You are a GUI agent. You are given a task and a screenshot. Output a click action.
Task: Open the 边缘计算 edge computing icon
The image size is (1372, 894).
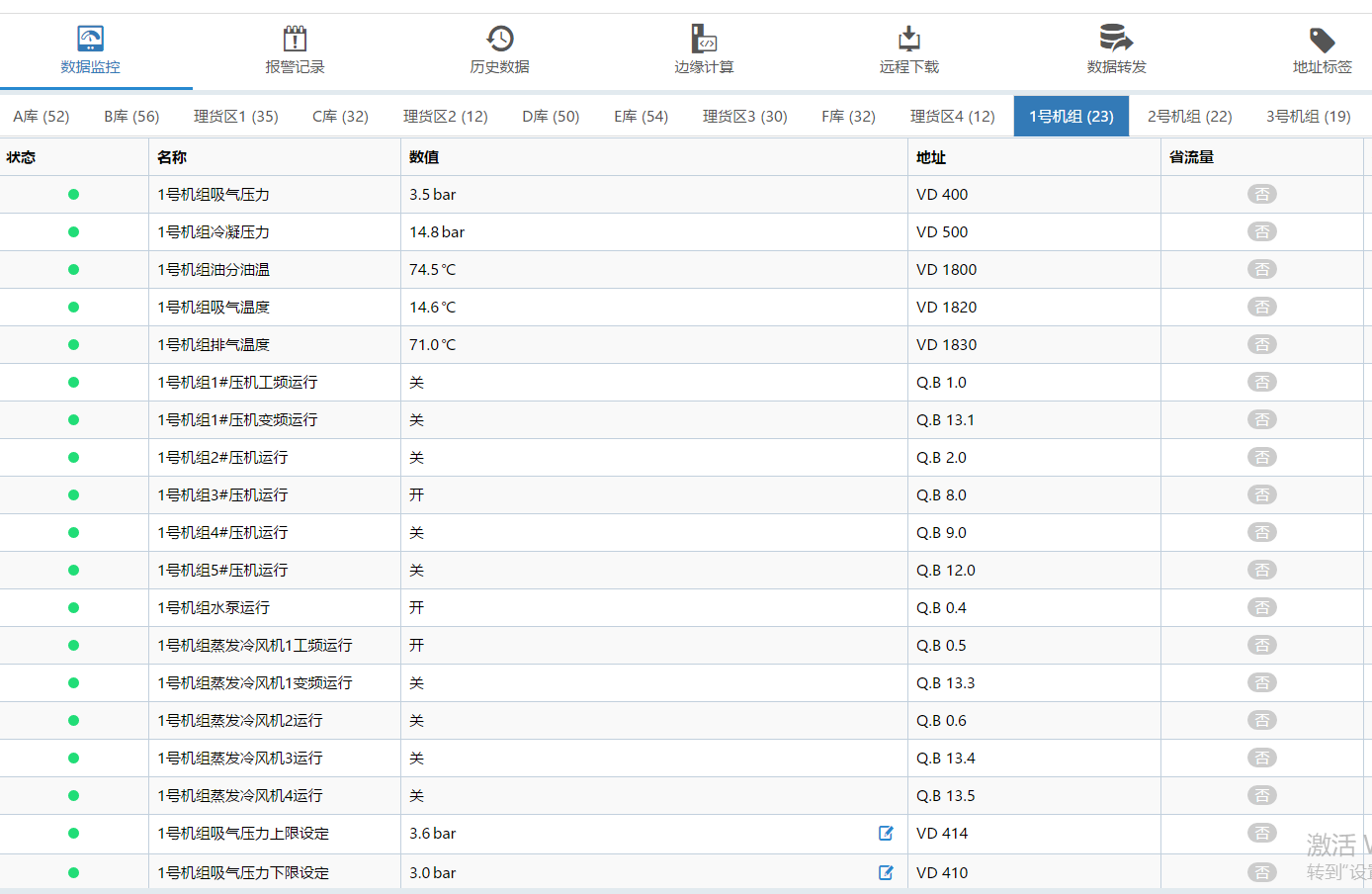pos(704,39)
